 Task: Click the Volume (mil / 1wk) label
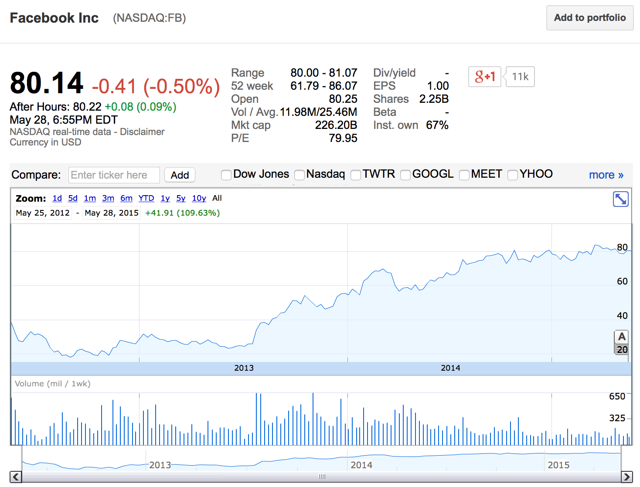coord(53,384)
